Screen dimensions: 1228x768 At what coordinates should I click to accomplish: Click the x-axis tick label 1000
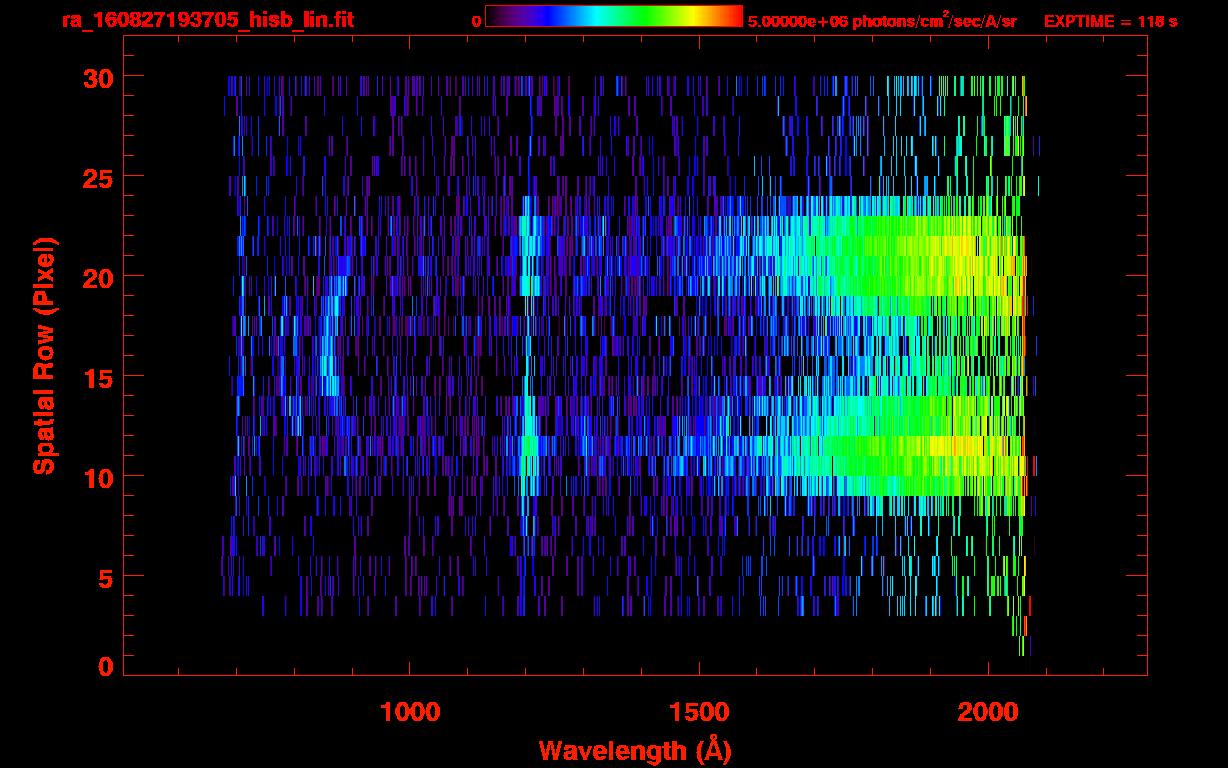[410, 712]
